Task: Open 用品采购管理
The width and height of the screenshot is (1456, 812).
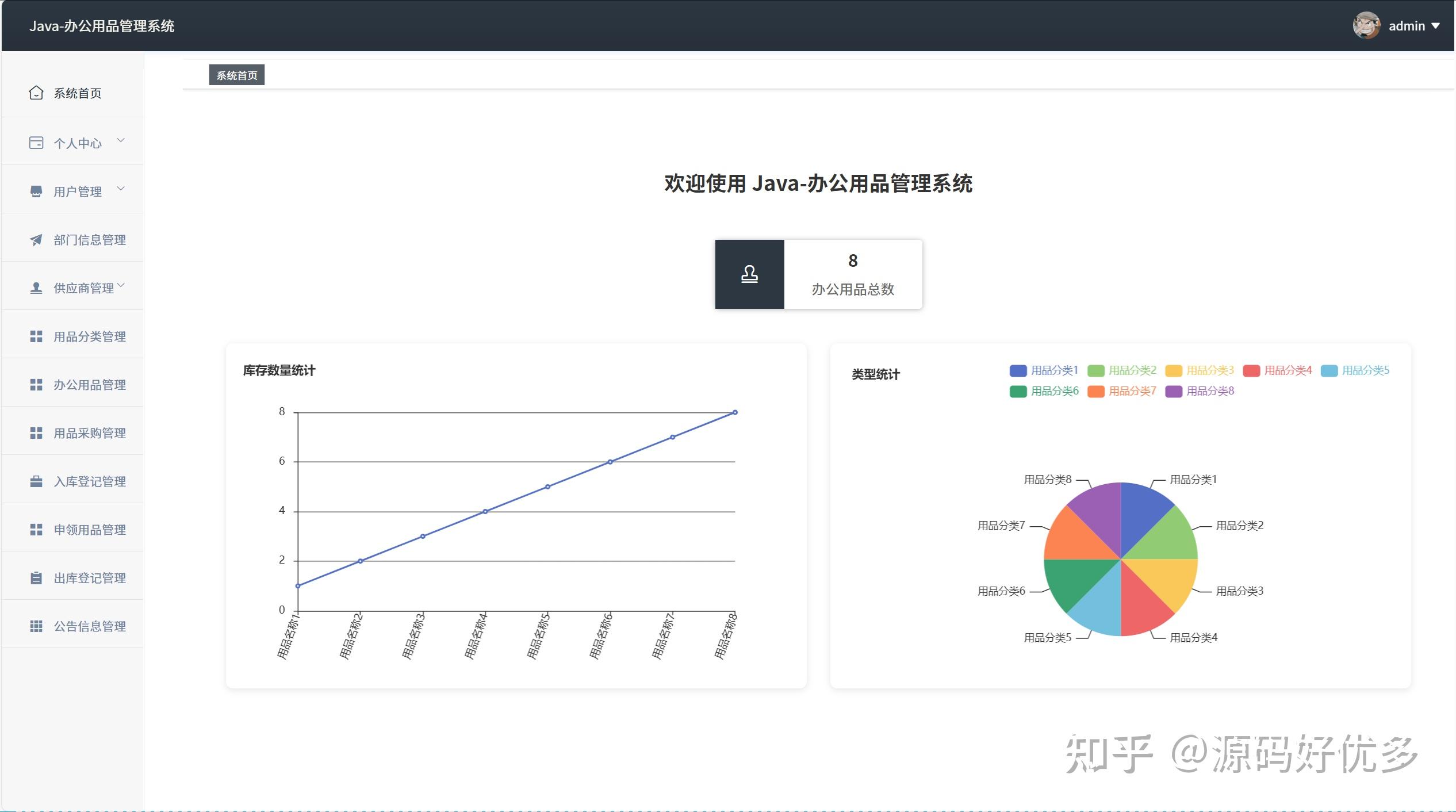Action: (x=90, y=433)
